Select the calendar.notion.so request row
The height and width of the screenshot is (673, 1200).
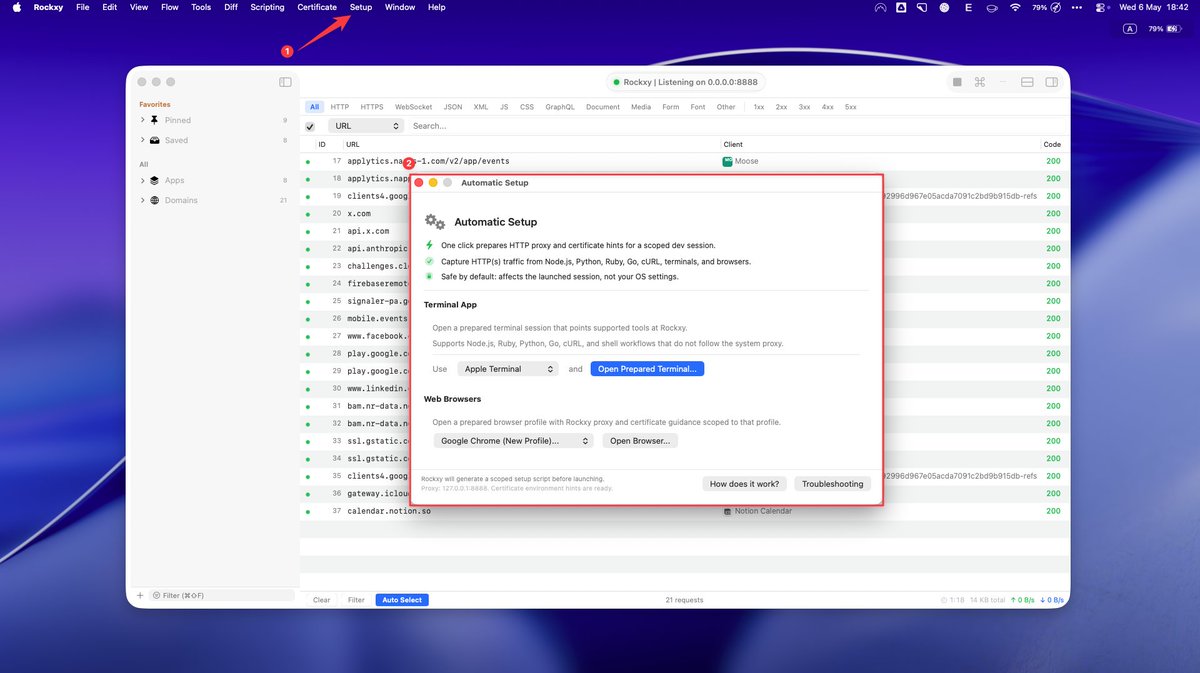click(x=685, y=511)
